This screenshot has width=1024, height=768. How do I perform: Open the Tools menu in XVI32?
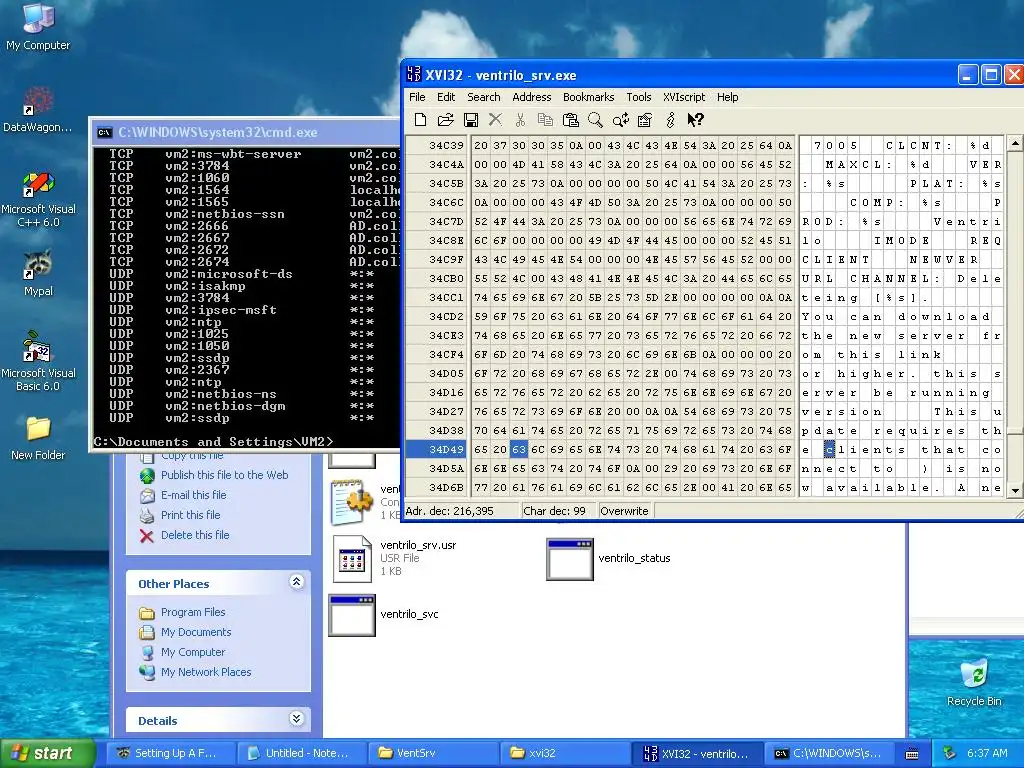coord(639,97)
